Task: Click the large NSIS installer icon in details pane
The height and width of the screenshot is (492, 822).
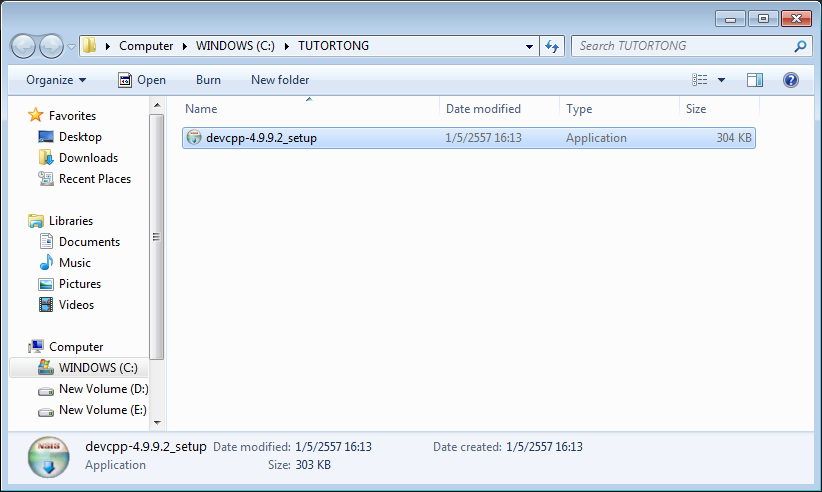Action: click(49, 457)
